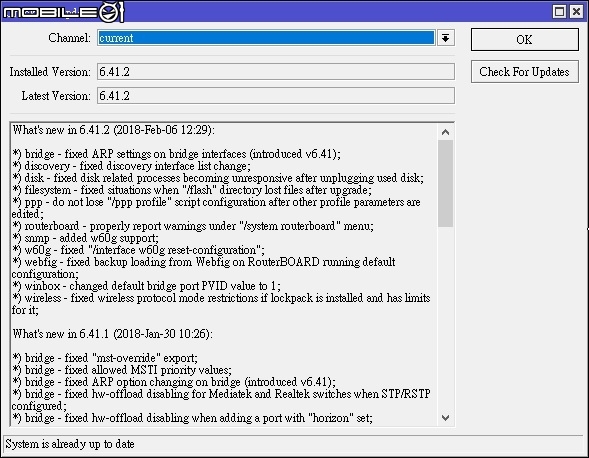Click "System is already up to date" status
589x458 pixels.
[x=70, y=444]
